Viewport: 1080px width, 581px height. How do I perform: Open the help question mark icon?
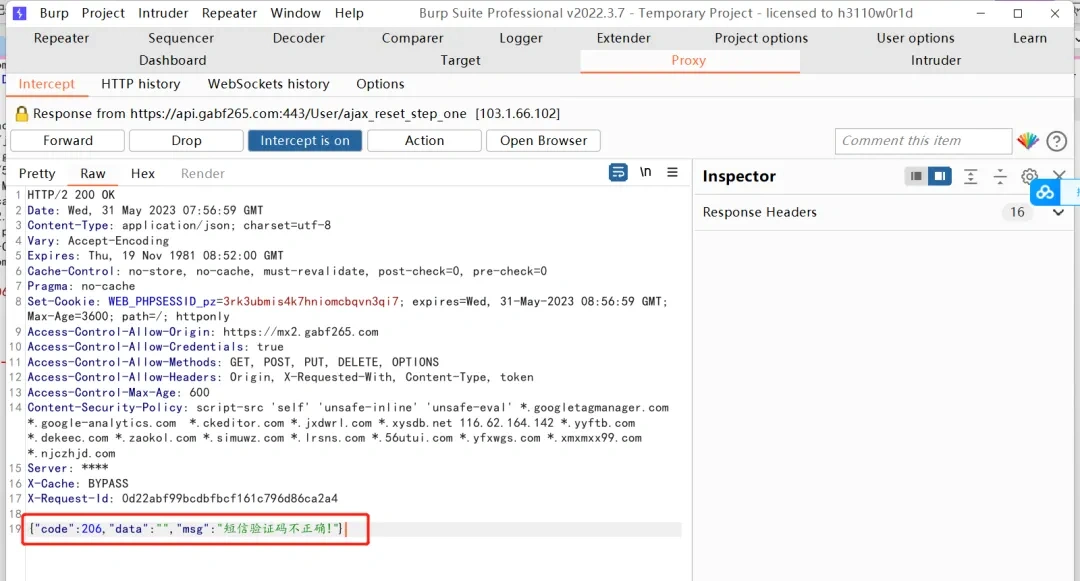[x=1057, y=141]
